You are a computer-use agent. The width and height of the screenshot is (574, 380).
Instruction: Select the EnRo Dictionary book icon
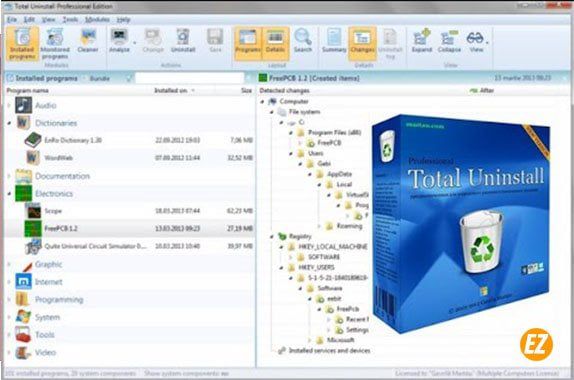tap(33, 140)
